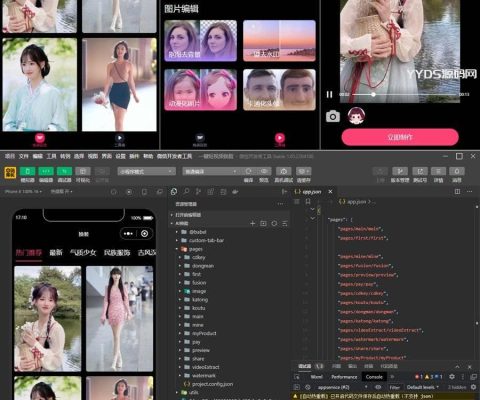480x400 pixels.
Task: Click refresh explorer icon in explorer header
Action: [274, 223]
